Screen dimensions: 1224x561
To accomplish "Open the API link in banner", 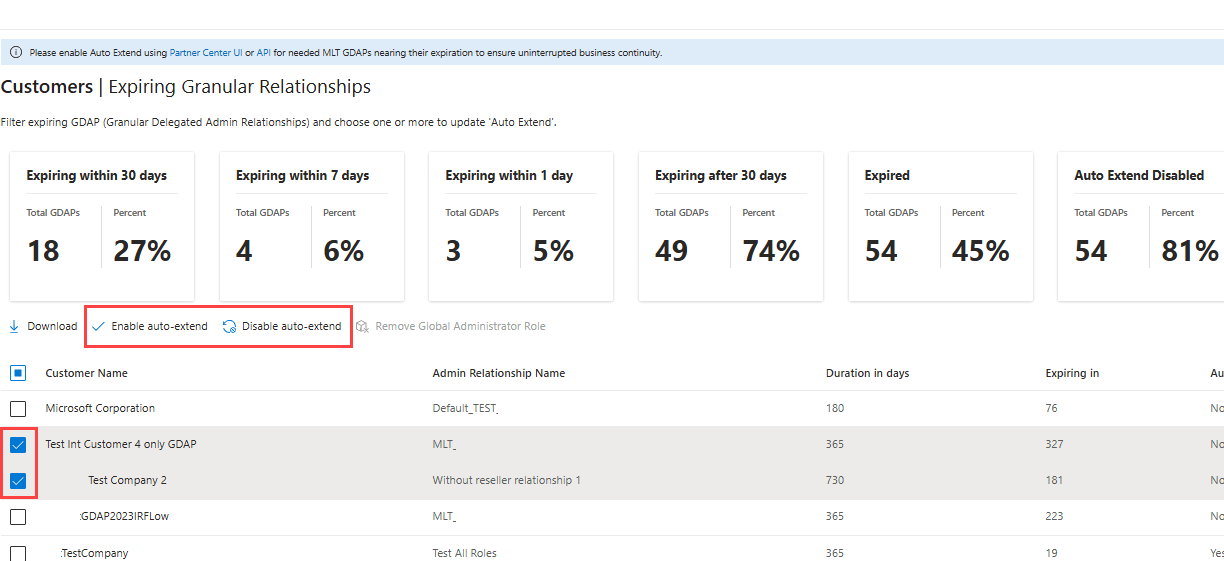I will [x=264, y=52].
